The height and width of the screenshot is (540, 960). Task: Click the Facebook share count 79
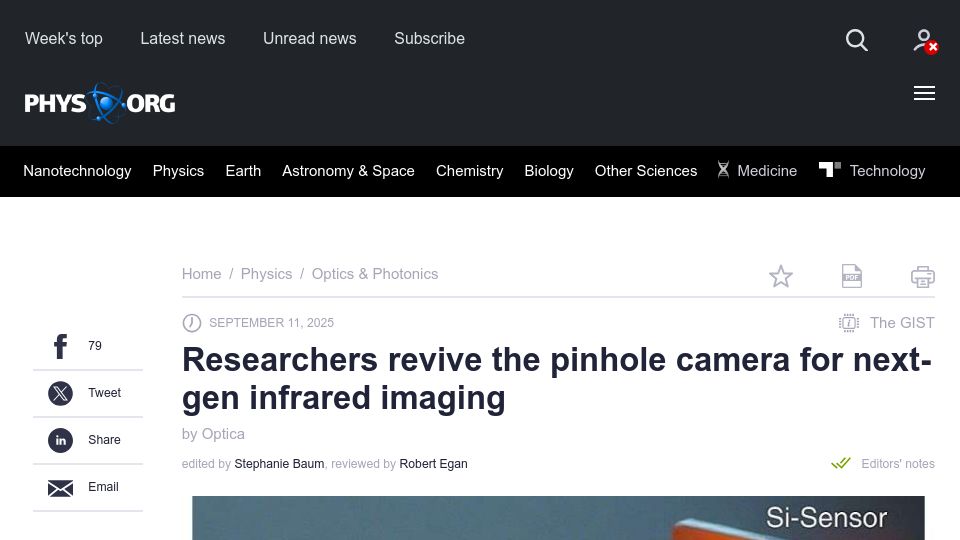click(x=95, y=346)
